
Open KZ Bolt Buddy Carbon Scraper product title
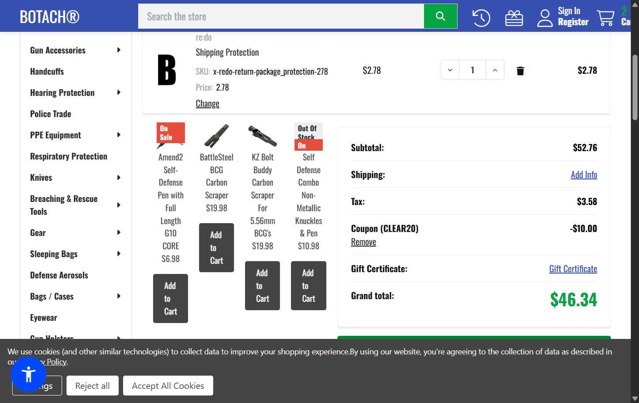(262, 195)
